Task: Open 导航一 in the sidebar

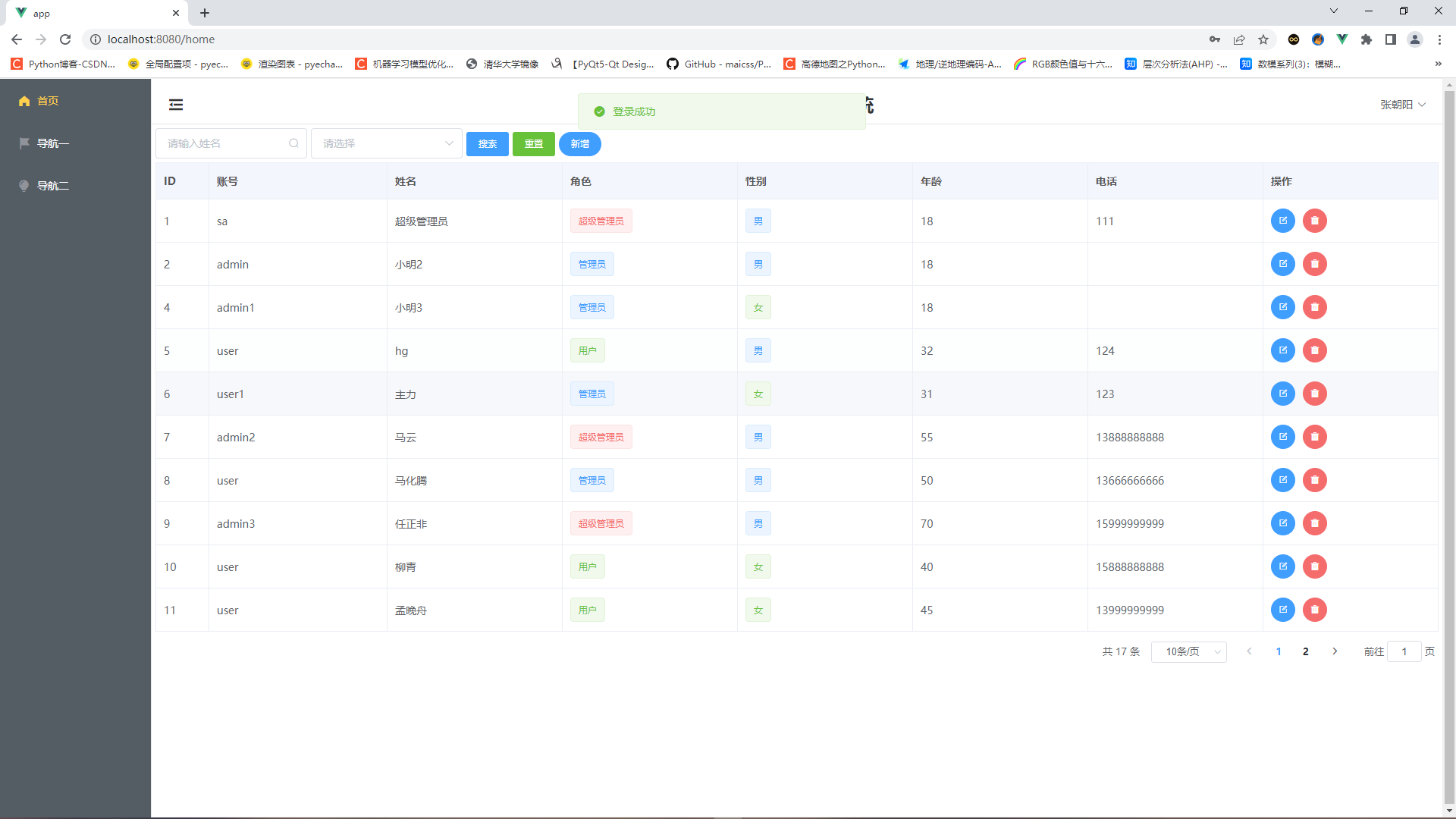Action: click(x=53, y=143)
